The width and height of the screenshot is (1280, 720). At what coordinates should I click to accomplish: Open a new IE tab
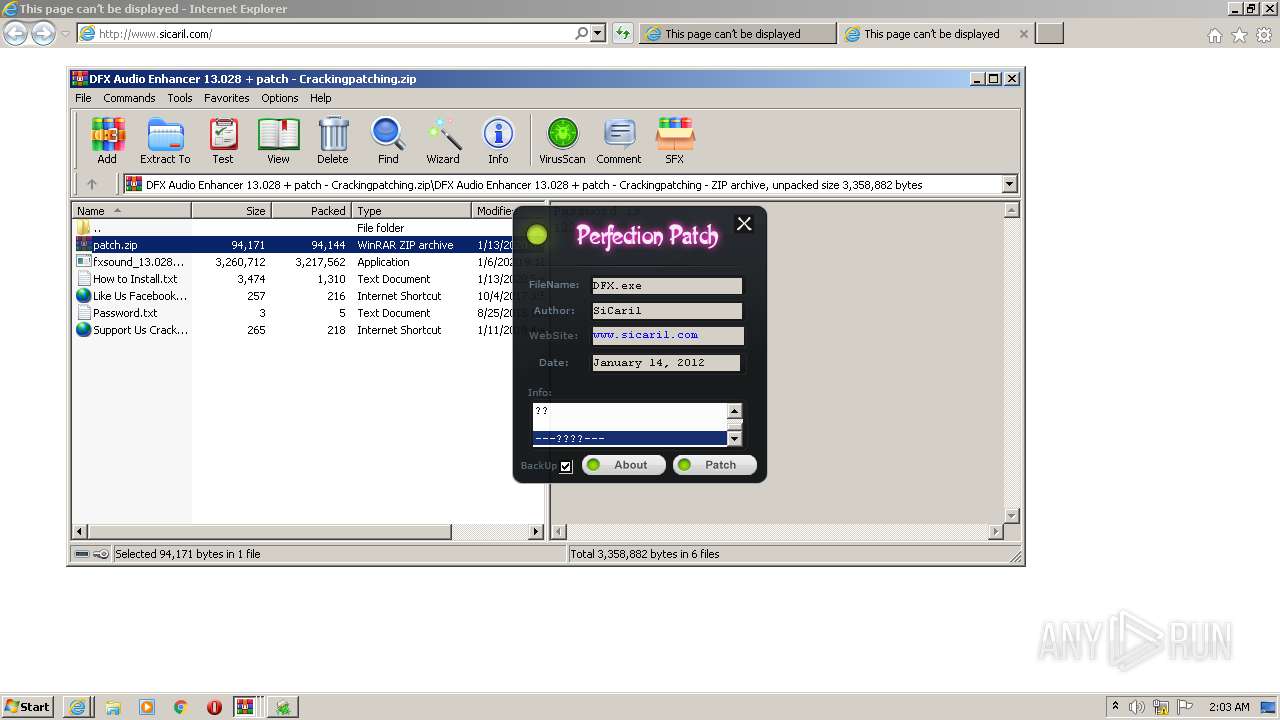tap(1049, 34)
